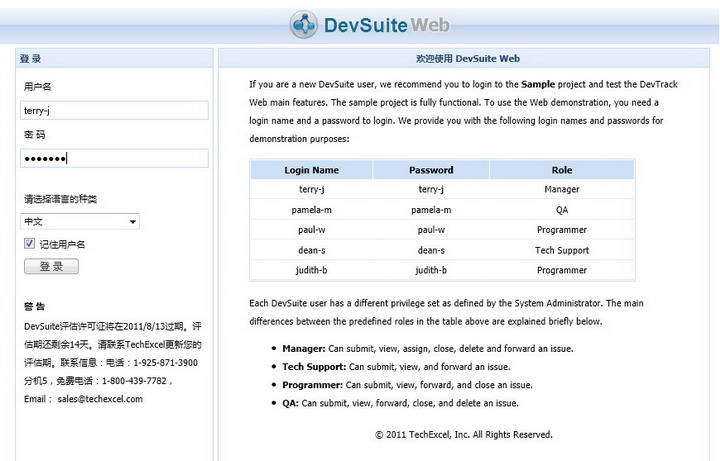Image resolution: width=720 pixels, height=461 pixels.
Task: Click the Programmer: bullet description
Action: click(x=407, y=385)
